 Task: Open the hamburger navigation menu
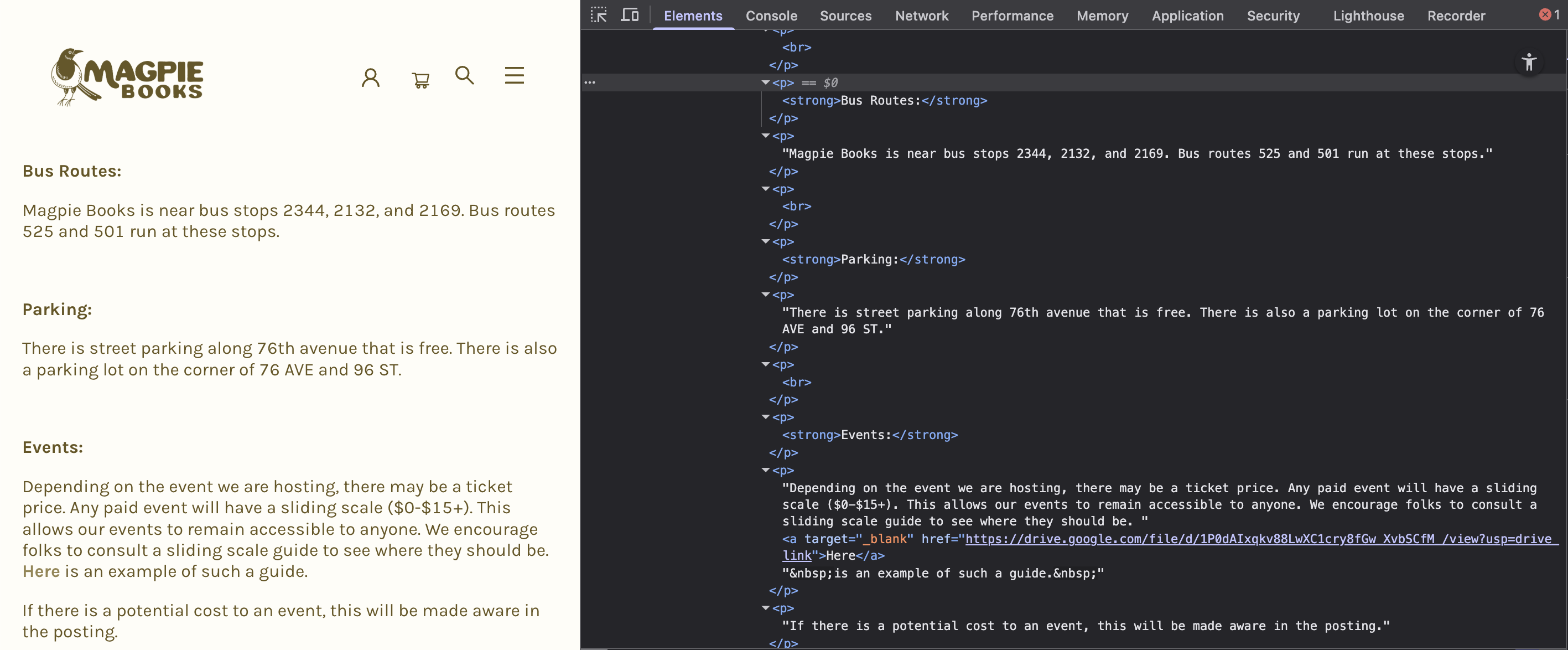click(515, 75)
